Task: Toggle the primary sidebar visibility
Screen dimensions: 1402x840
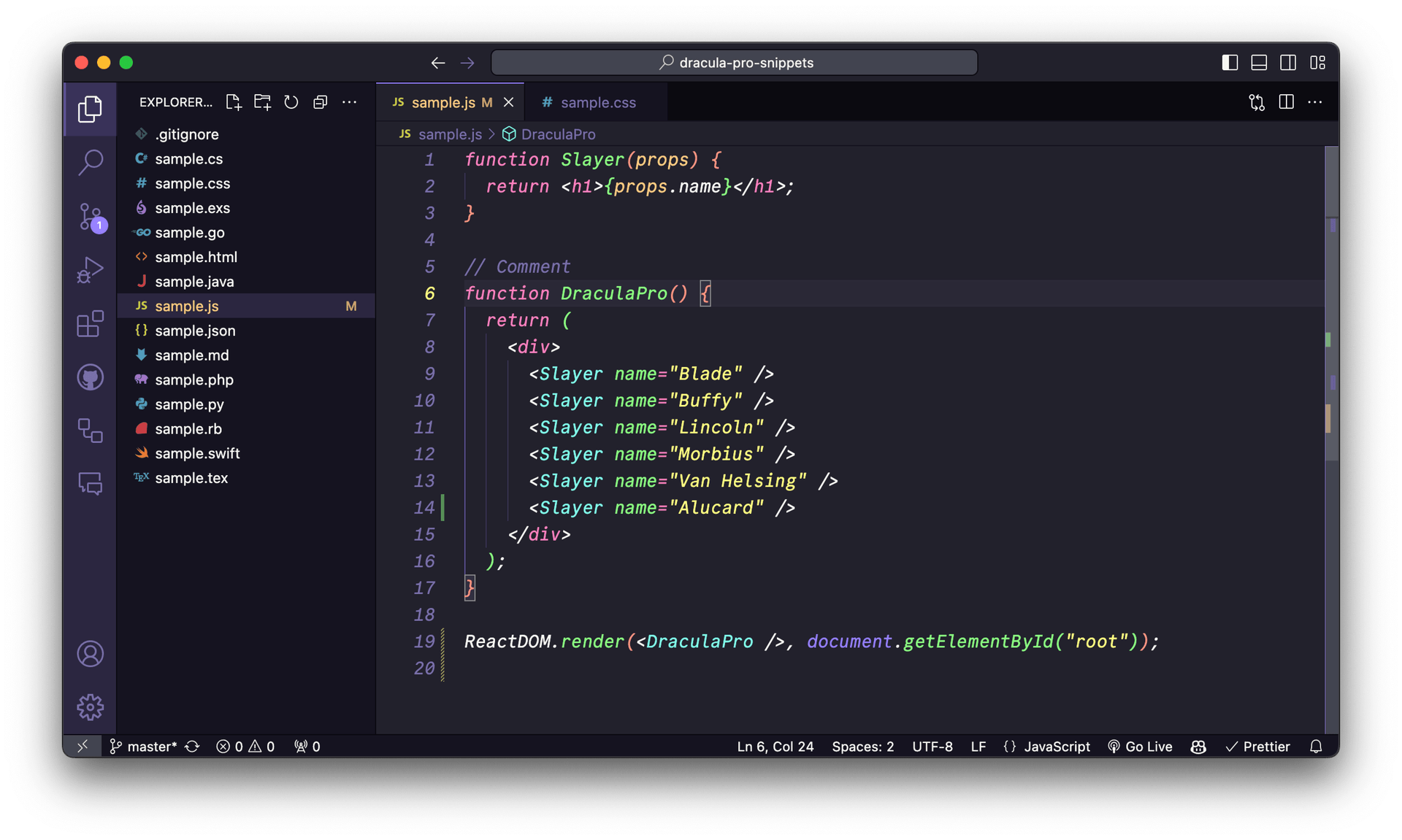Action: click(1229, 62)
